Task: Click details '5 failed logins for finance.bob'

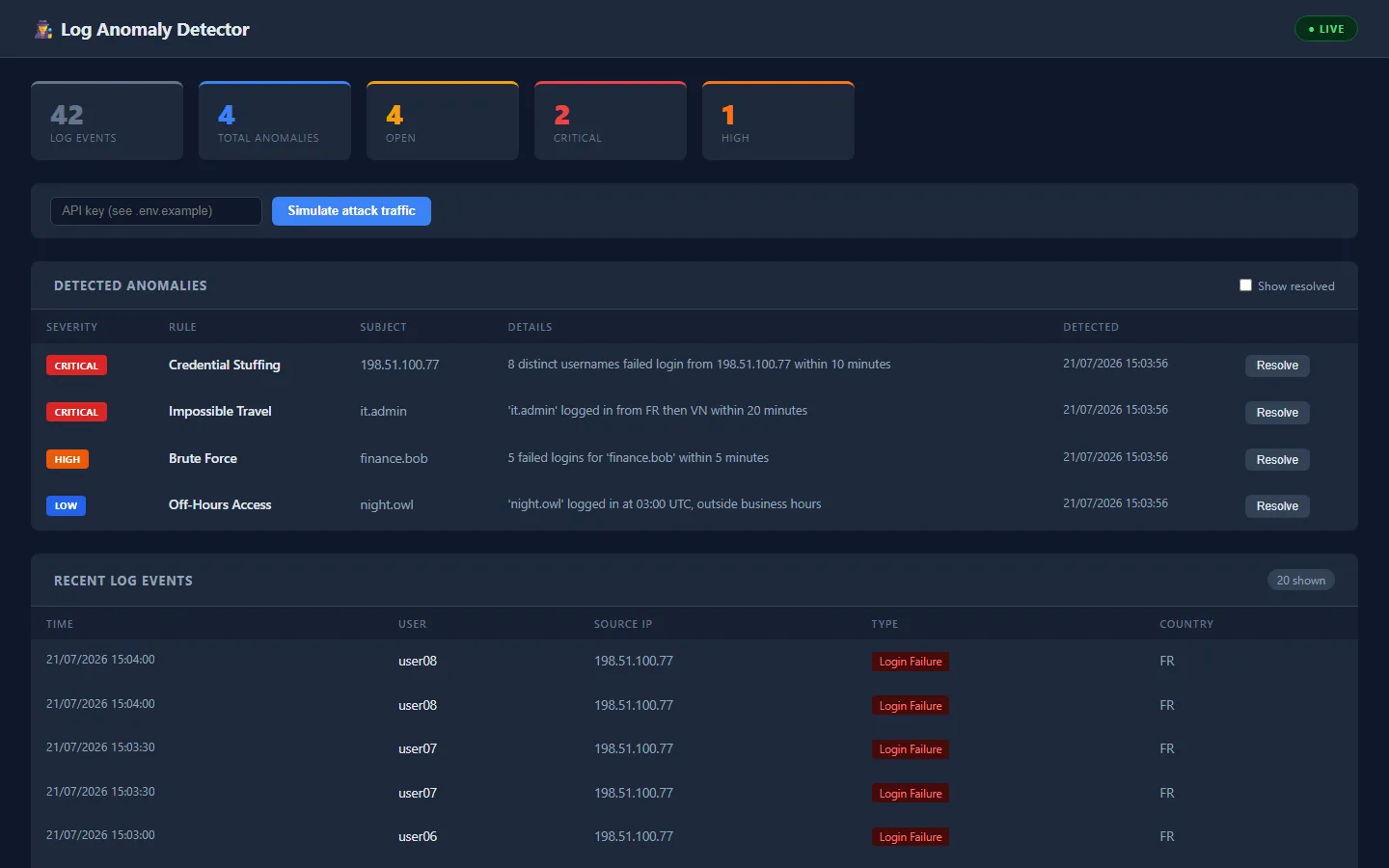Action: click(x=639, y=458)
